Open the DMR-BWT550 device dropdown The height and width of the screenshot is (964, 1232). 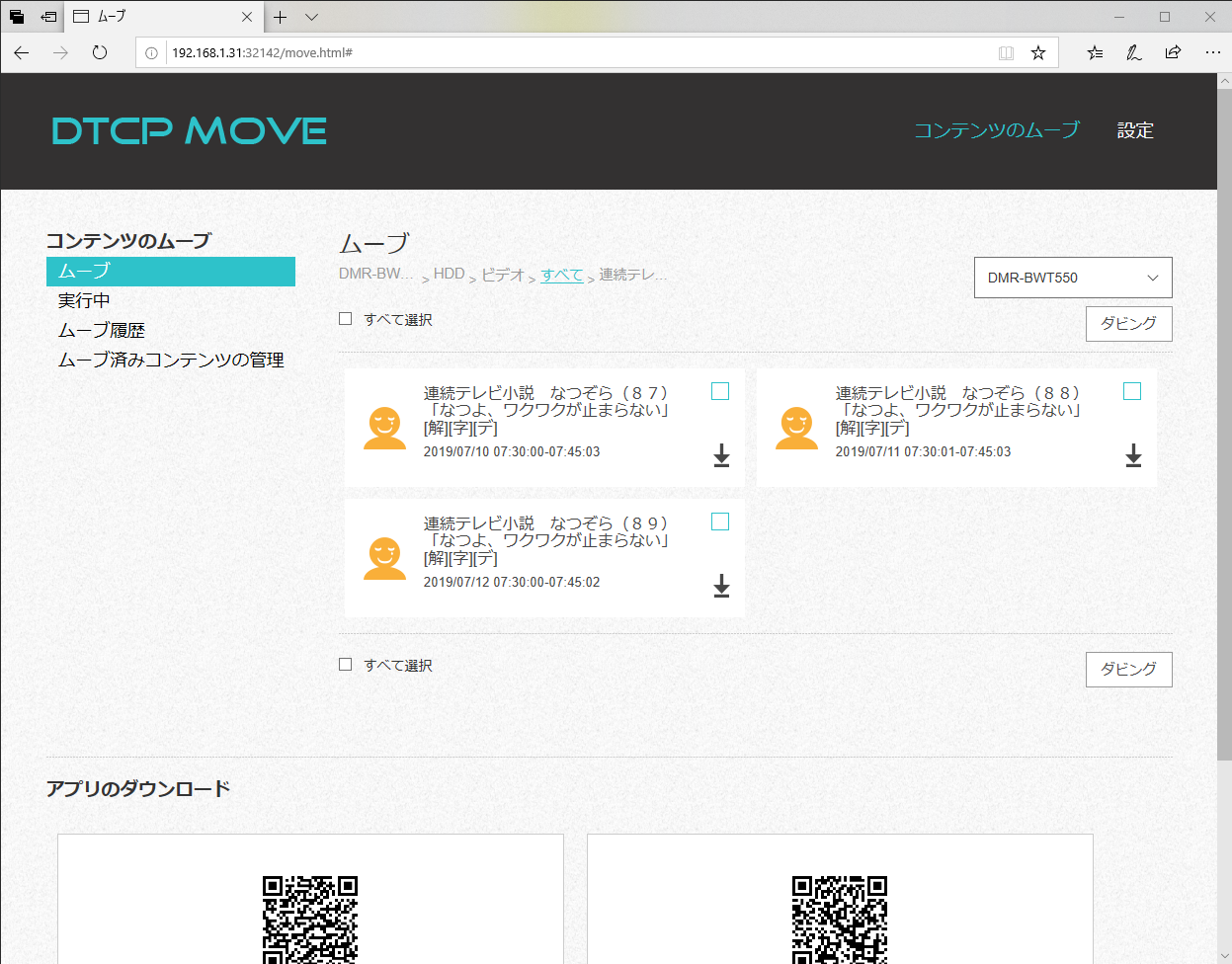1073,278
